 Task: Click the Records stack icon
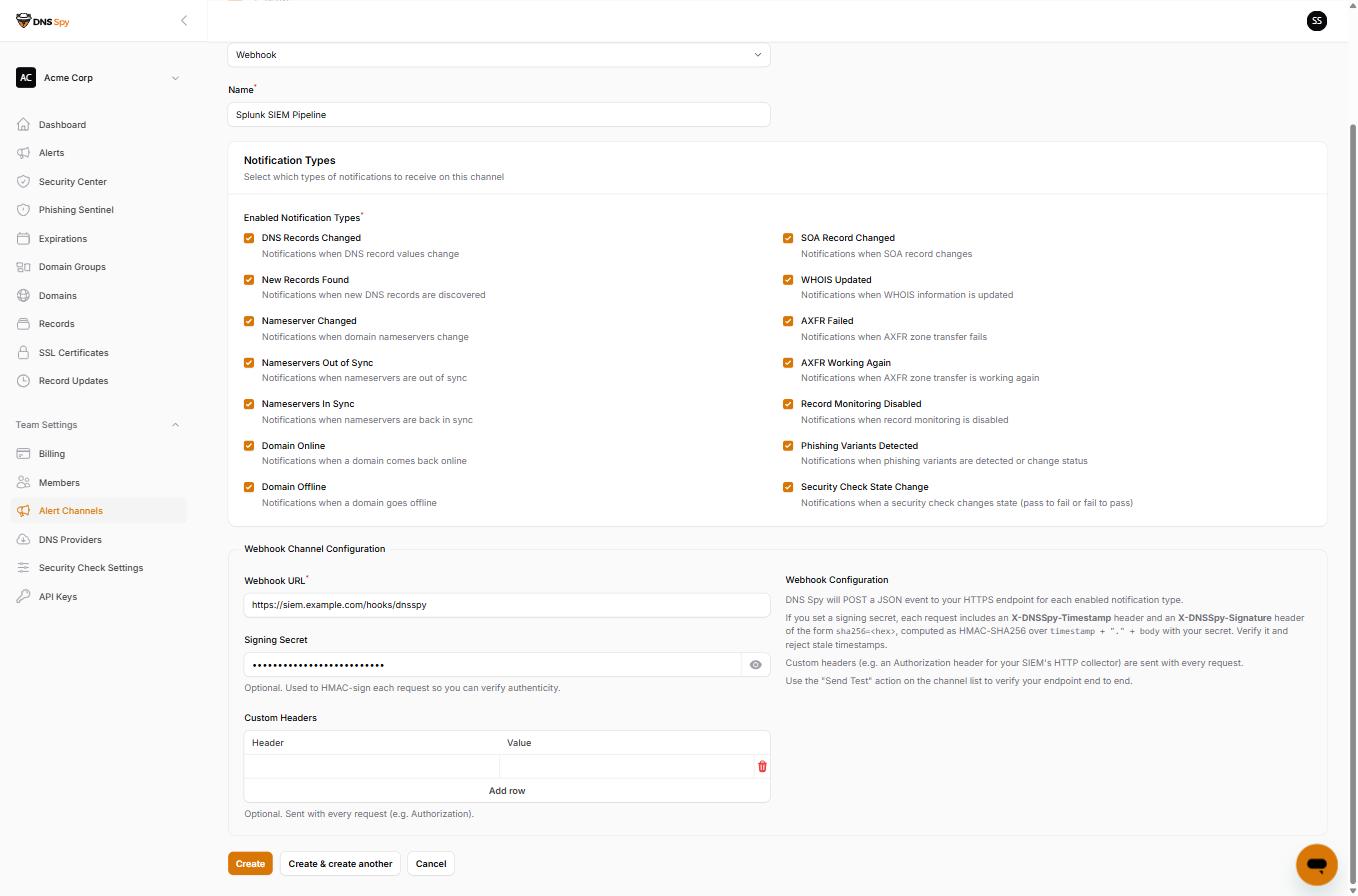pos(23,324)
